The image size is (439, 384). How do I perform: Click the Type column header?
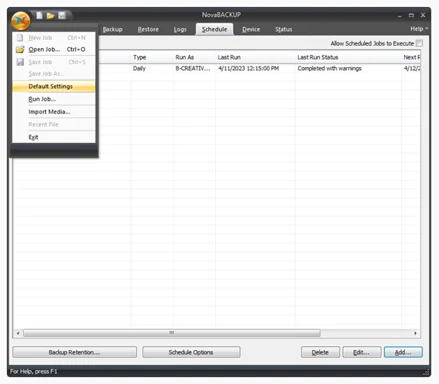[x=153, y=57]
